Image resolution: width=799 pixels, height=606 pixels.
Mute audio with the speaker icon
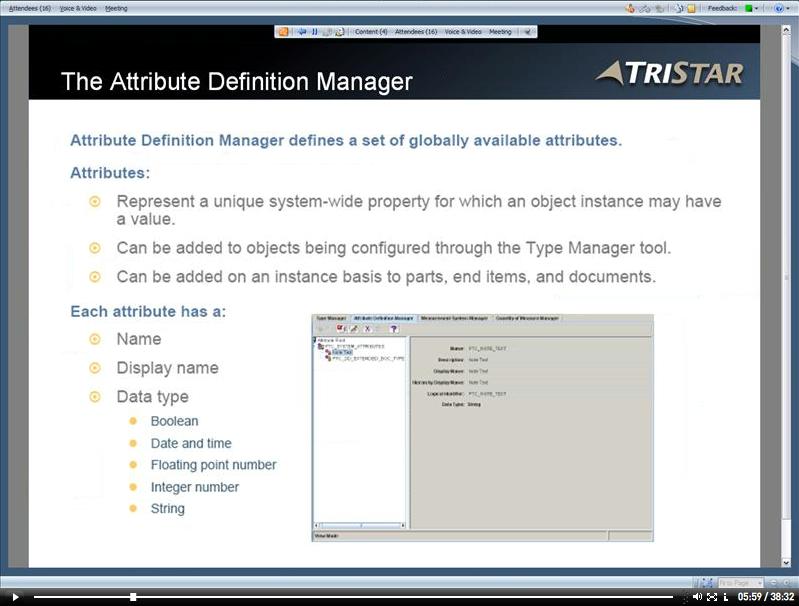[697, 597]
